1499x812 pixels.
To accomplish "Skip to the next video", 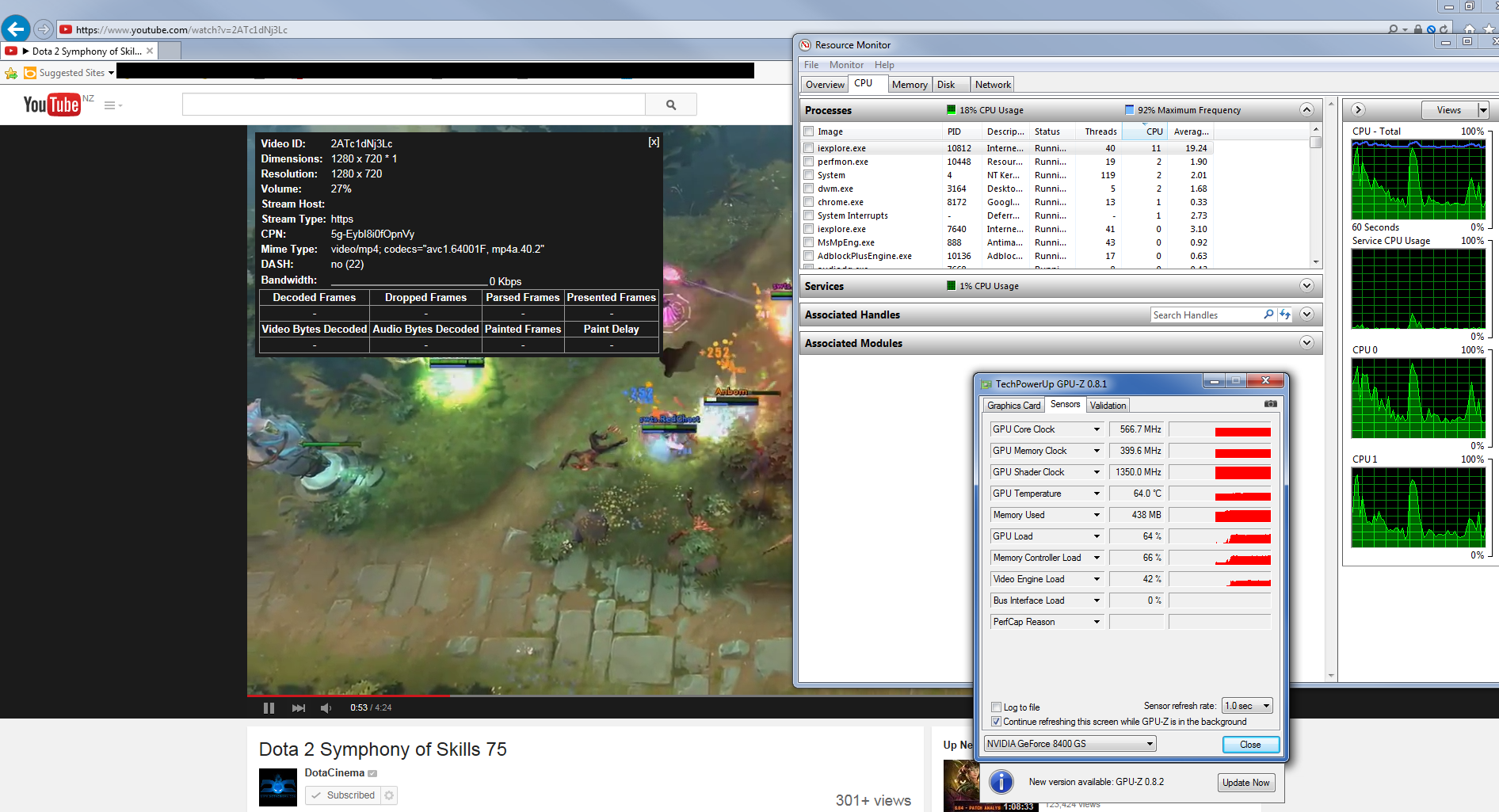I will pos(298,707).
